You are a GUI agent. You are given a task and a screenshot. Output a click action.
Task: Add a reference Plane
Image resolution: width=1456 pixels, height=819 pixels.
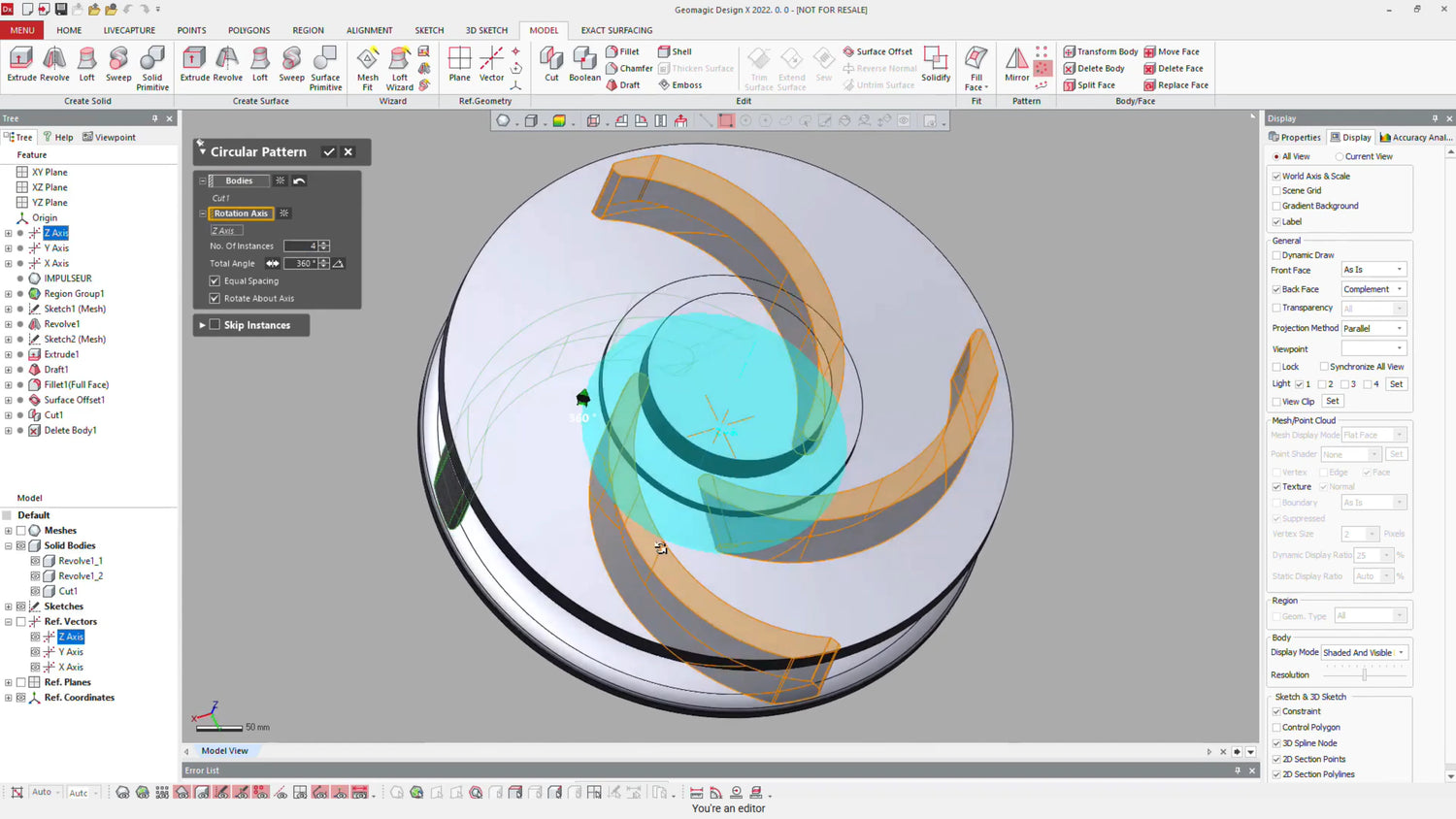[459, 65]
